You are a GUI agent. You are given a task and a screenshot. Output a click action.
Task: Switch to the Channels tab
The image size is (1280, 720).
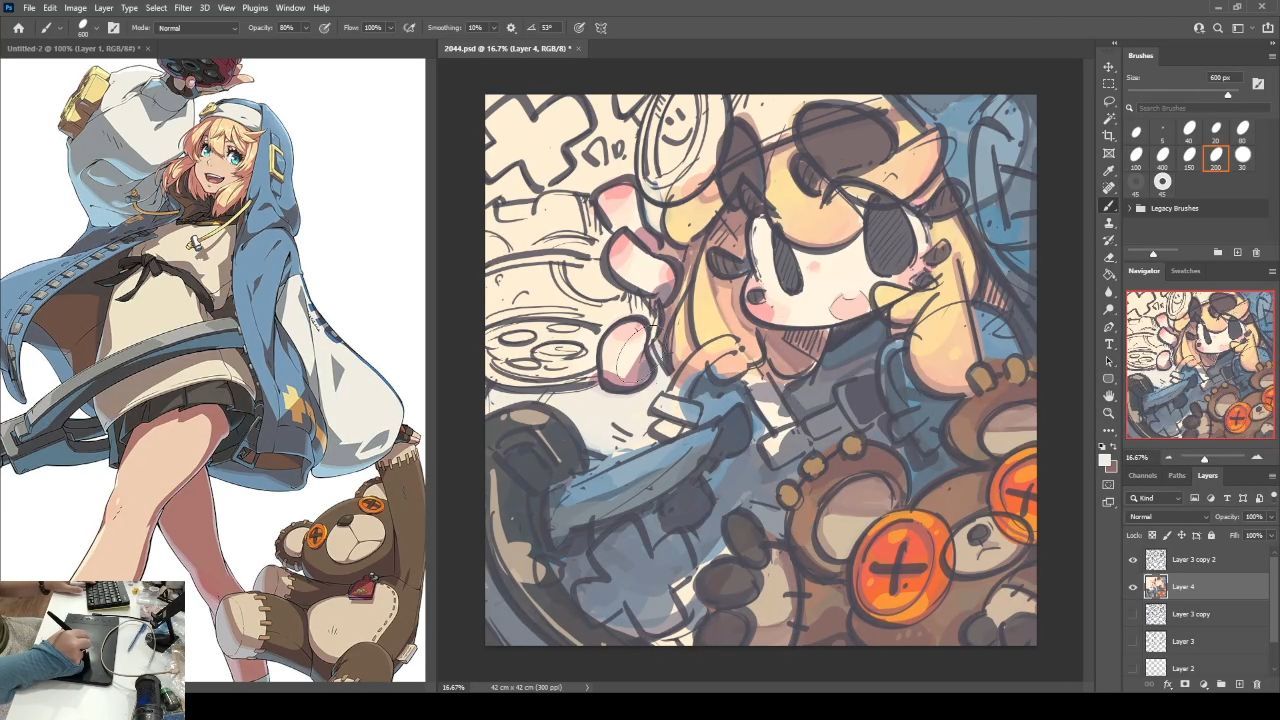pyautogui.click(x=1142, y=476)
